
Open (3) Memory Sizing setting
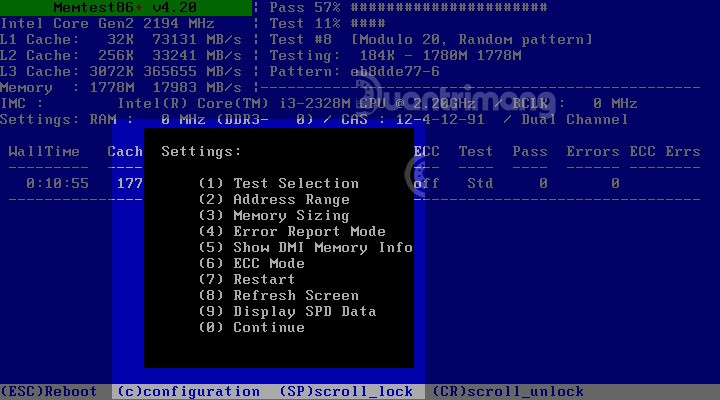click(274, 215)
